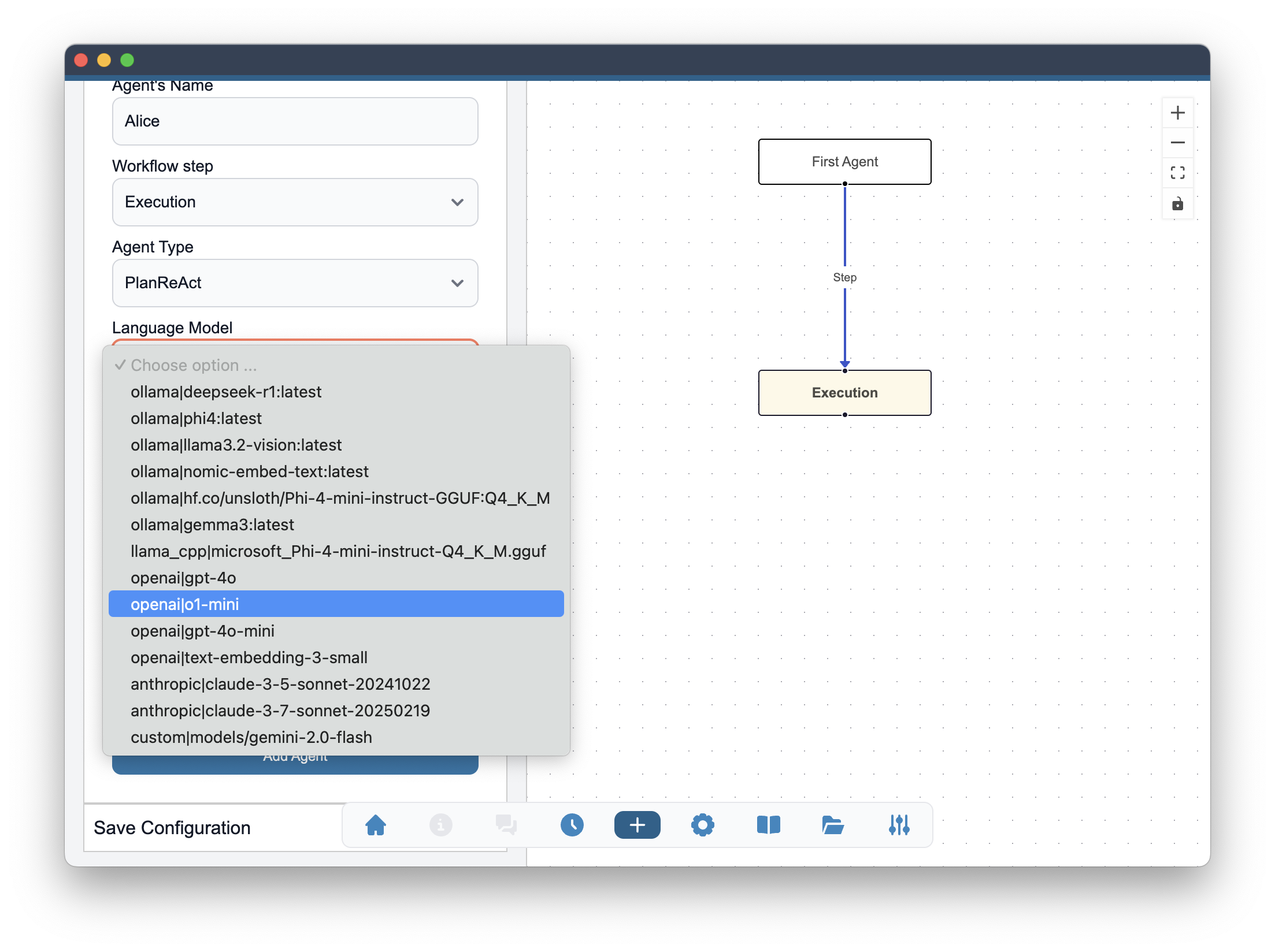Choose anthropic|claude-3-7-sonnet-20250219
Image resolution: width=1275 pixels, height=952 pixels.
pos(336,711)
